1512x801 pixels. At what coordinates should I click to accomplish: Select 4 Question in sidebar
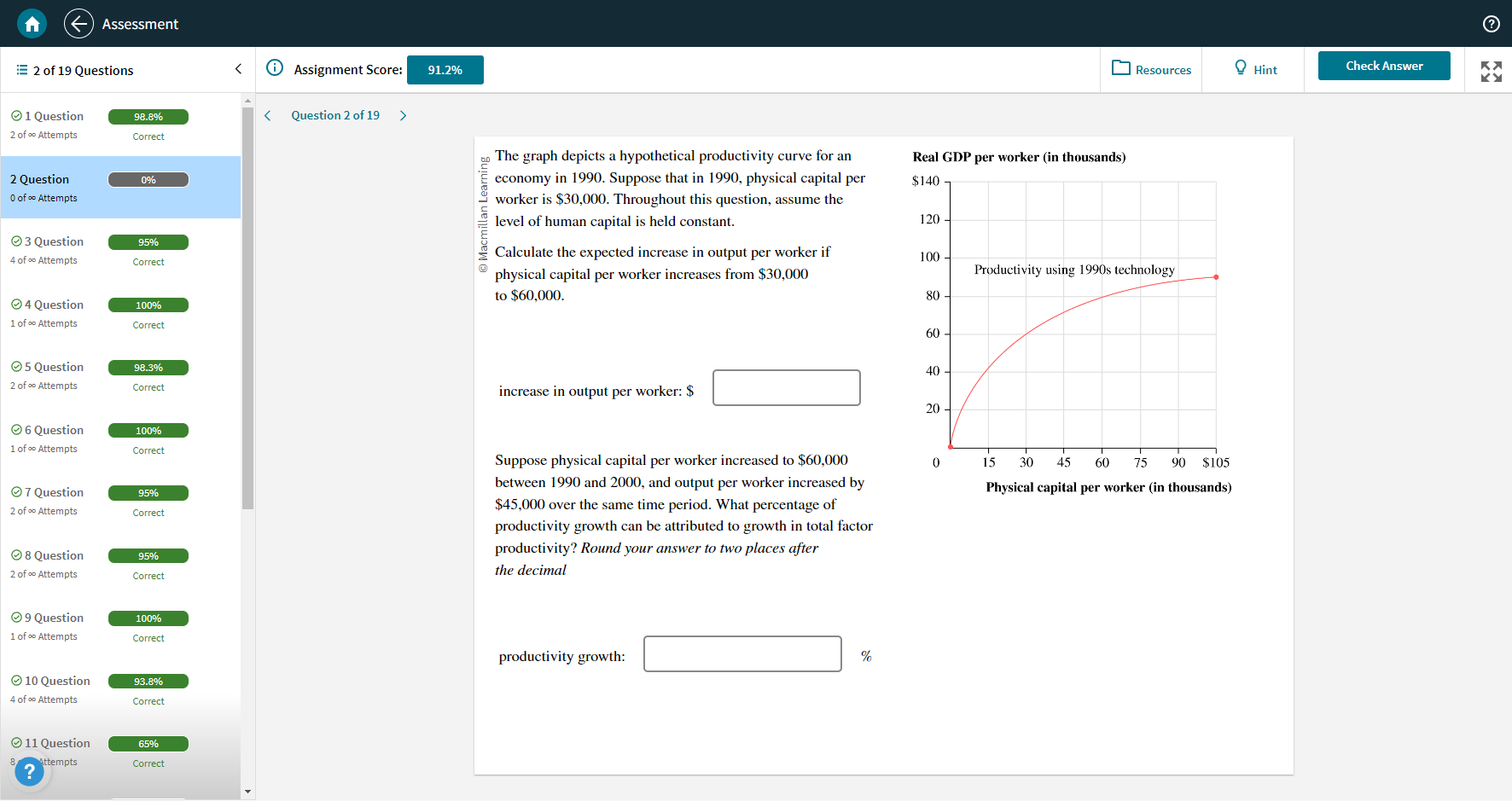tap(120, 313)
